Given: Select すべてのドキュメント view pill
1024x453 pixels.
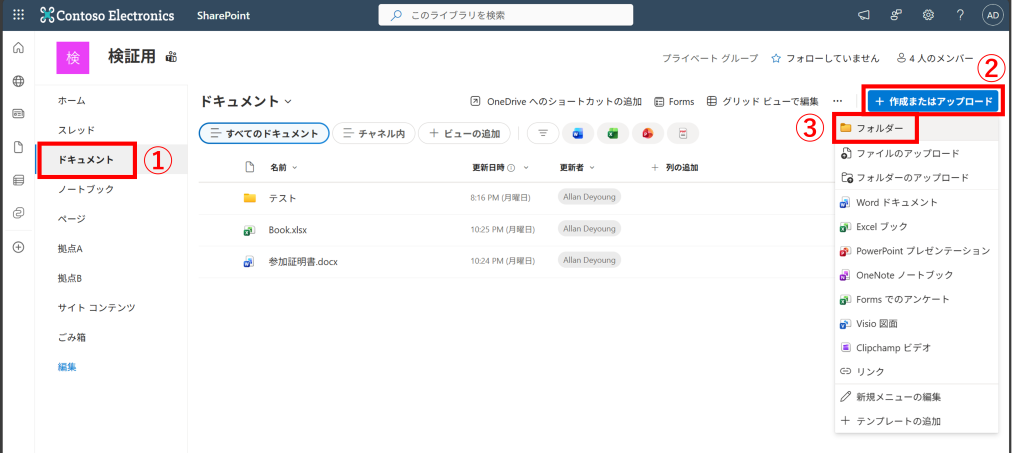Looking at the screenshot, I should point(264,133).
